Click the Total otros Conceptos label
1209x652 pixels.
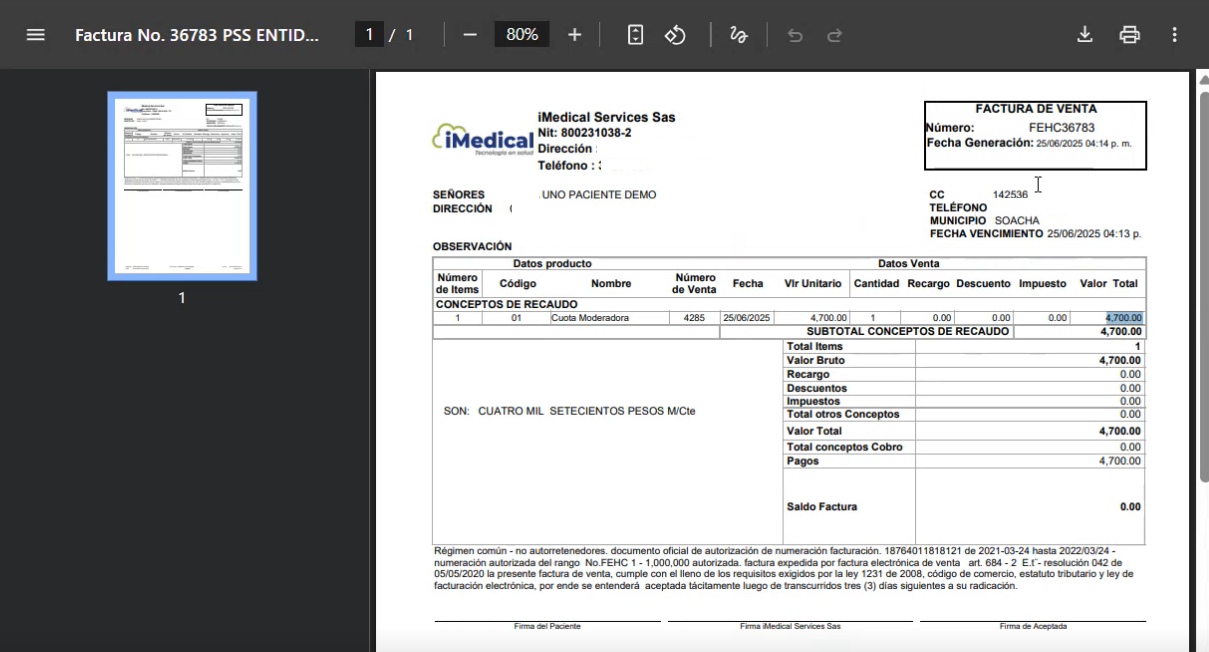[843, 414]
